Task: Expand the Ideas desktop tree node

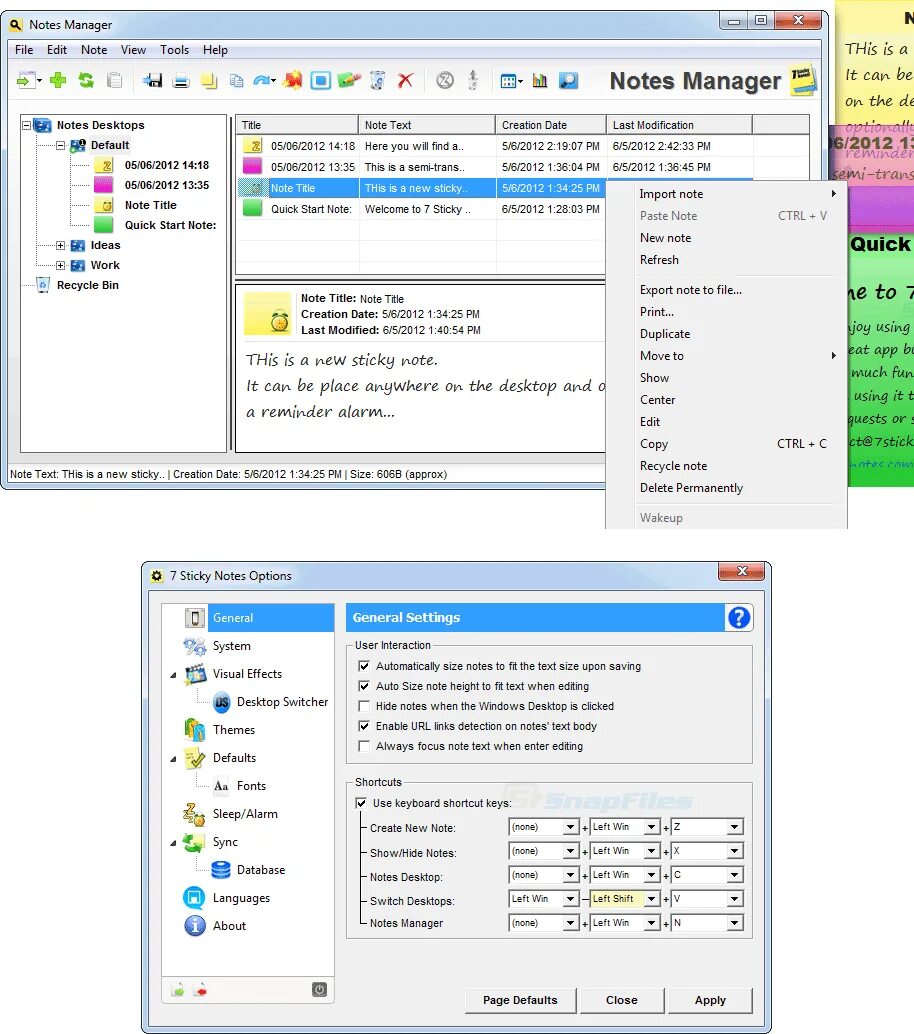Action: [61, 245]
